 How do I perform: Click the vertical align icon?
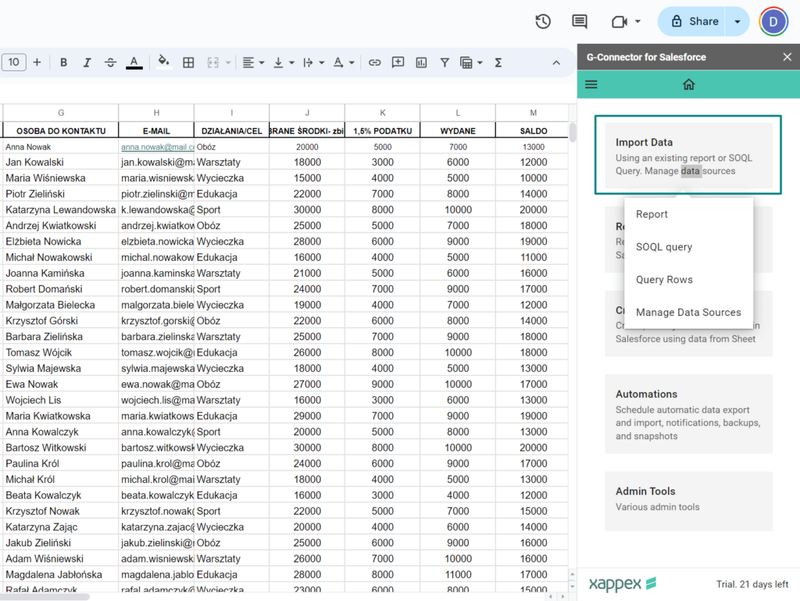pos(279,62)
